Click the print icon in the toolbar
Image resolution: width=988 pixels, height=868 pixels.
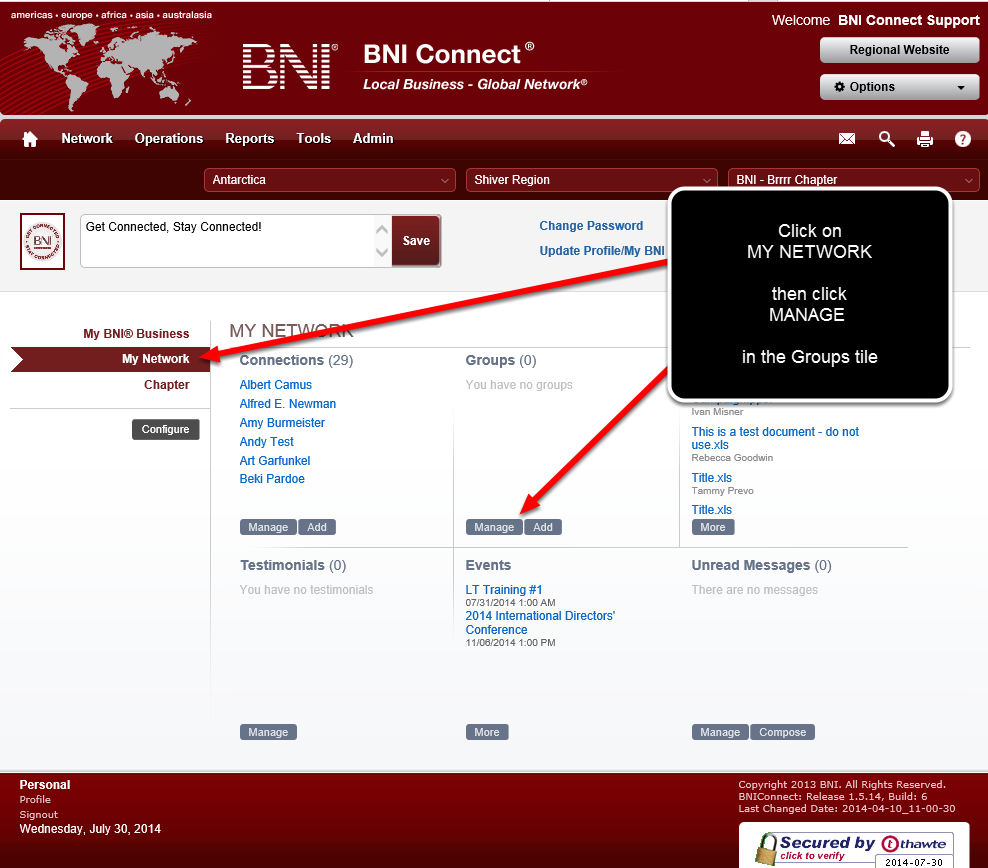(924, 139)
